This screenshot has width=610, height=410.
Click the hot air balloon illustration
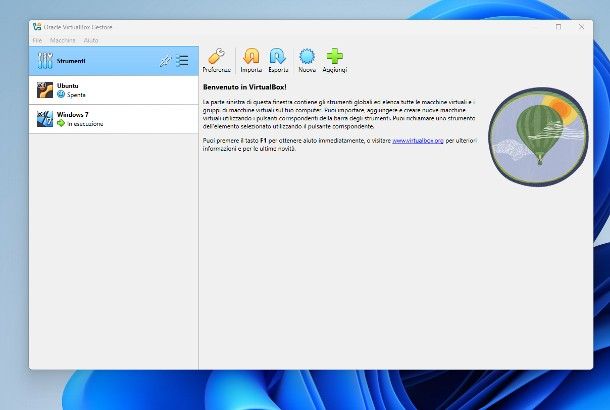point(538,136)
